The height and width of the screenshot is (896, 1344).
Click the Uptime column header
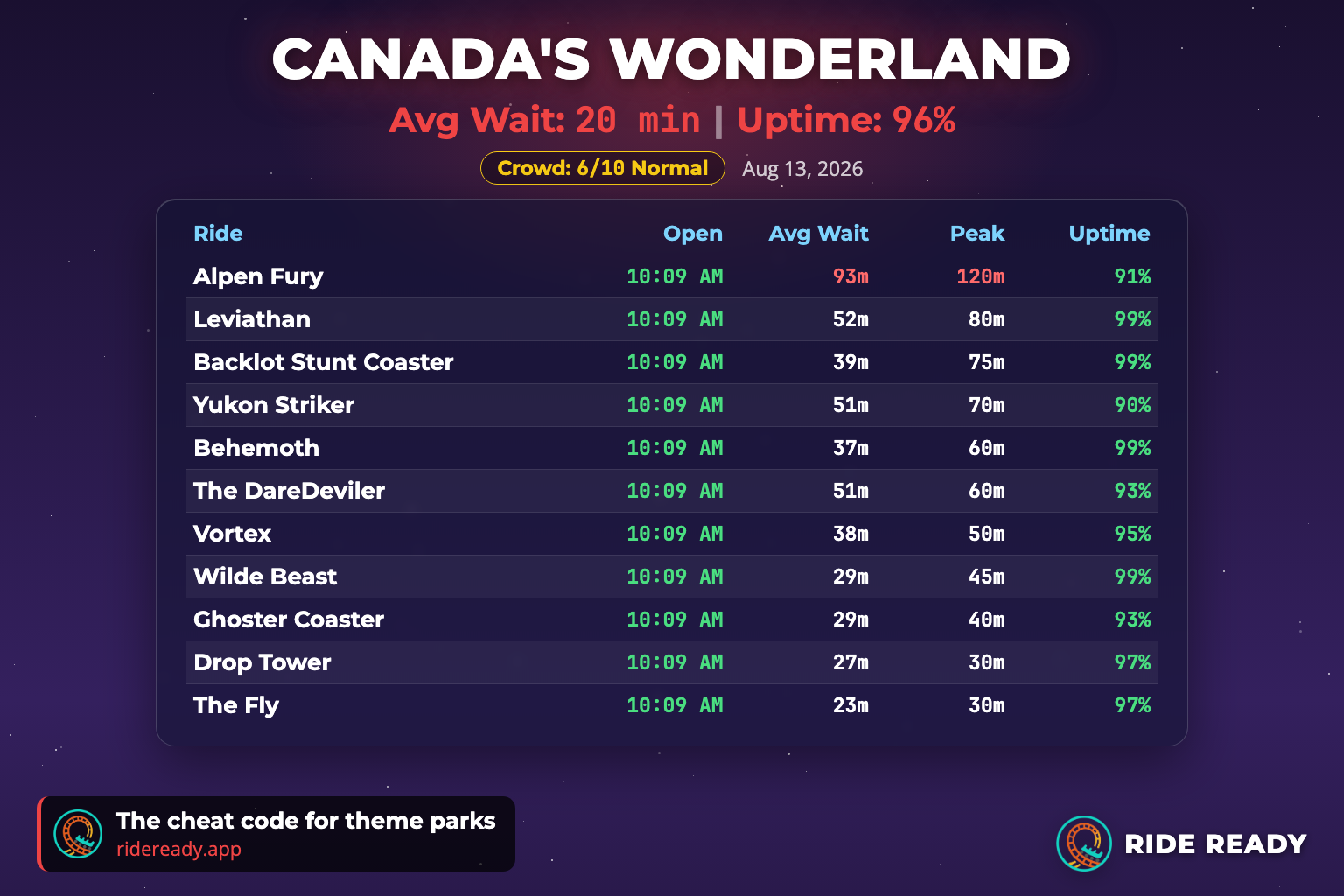1109,234
